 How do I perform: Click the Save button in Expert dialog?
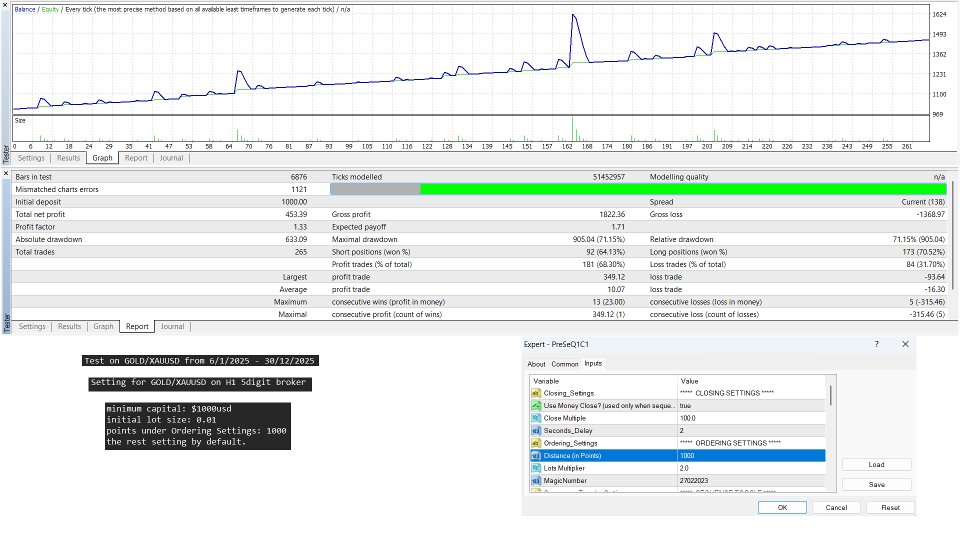[876, 484]
